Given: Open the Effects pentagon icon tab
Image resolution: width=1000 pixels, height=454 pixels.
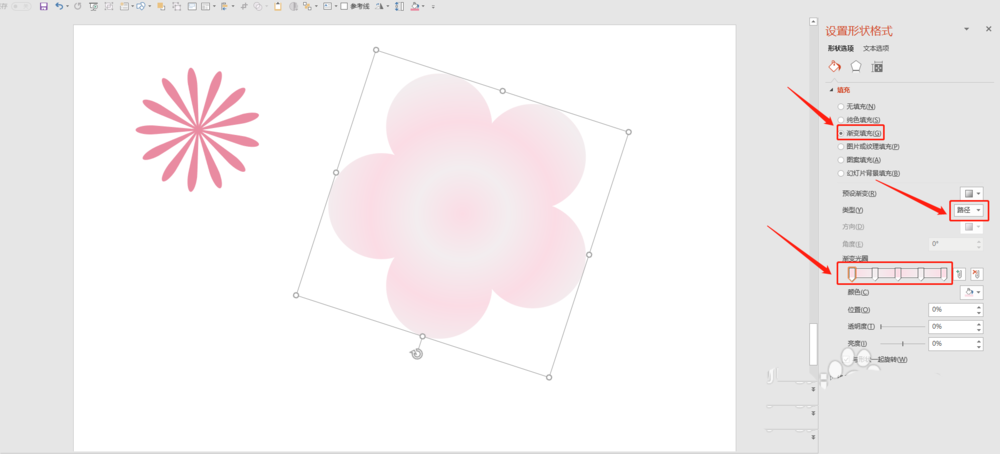Looking at the screenshot, I should tap(856, 66).
